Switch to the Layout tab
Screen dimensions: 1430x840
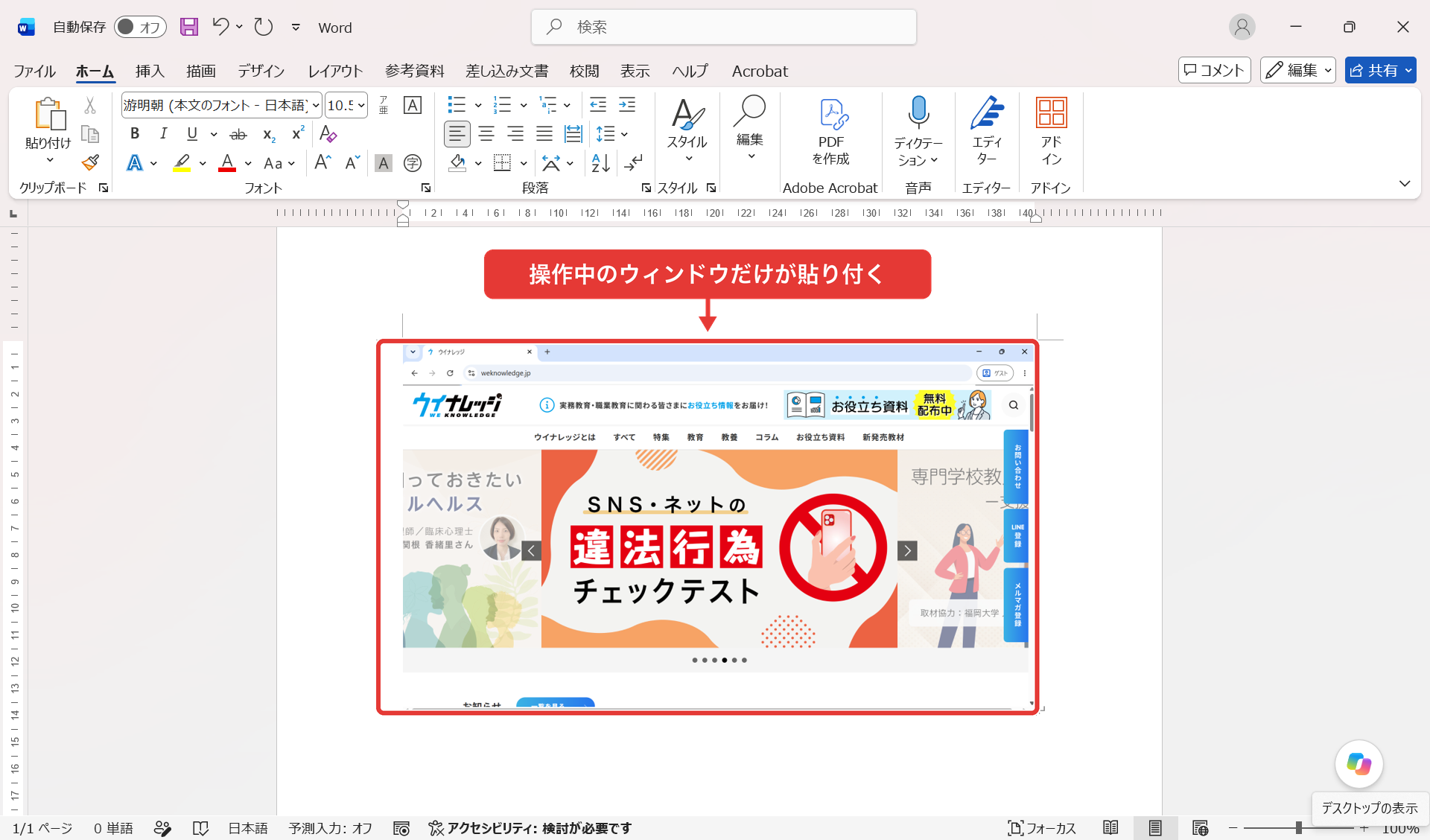[x=335, y=71]
